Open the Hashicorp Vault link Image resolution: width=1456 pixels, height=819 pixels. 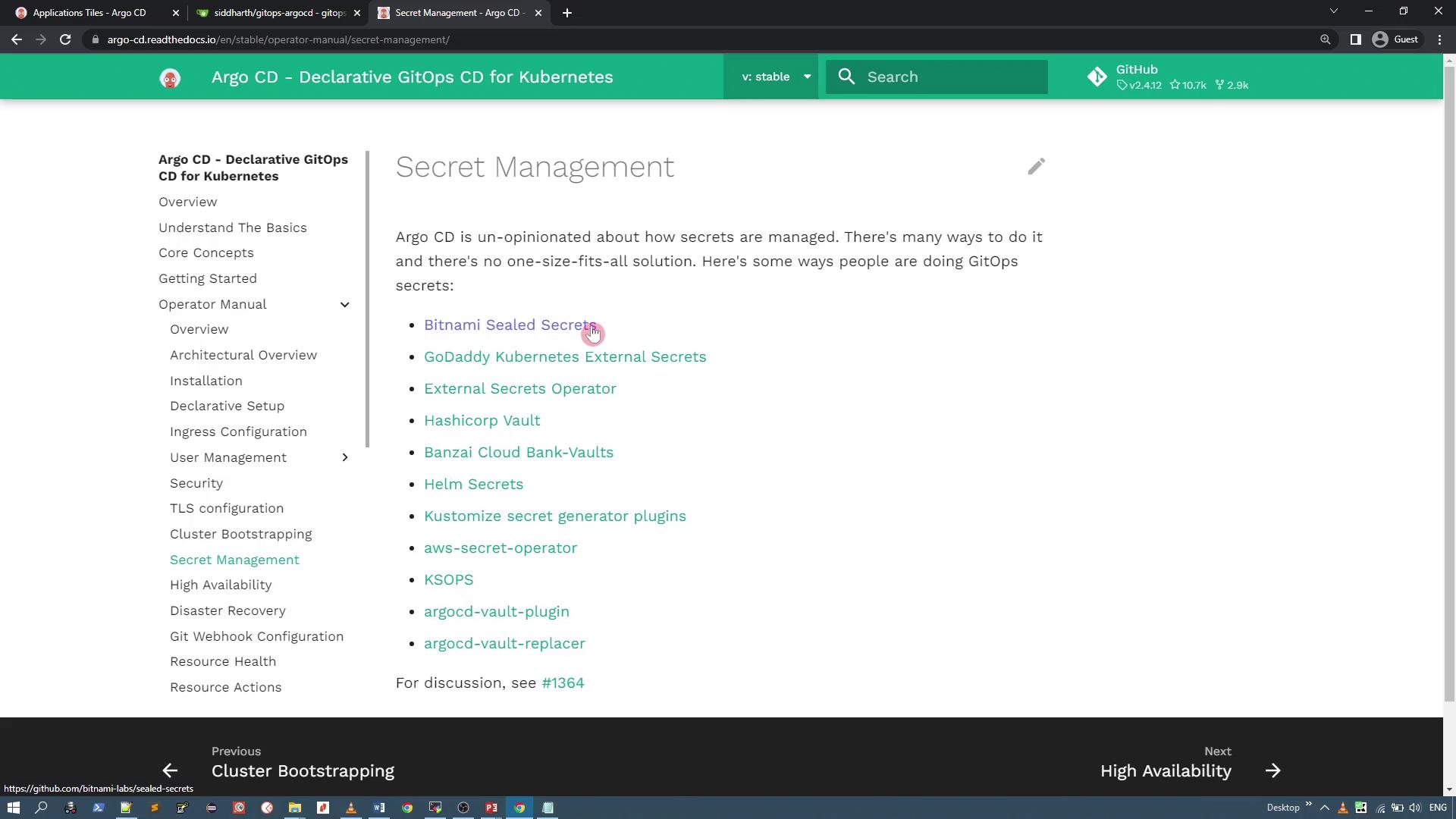point(482,420)
